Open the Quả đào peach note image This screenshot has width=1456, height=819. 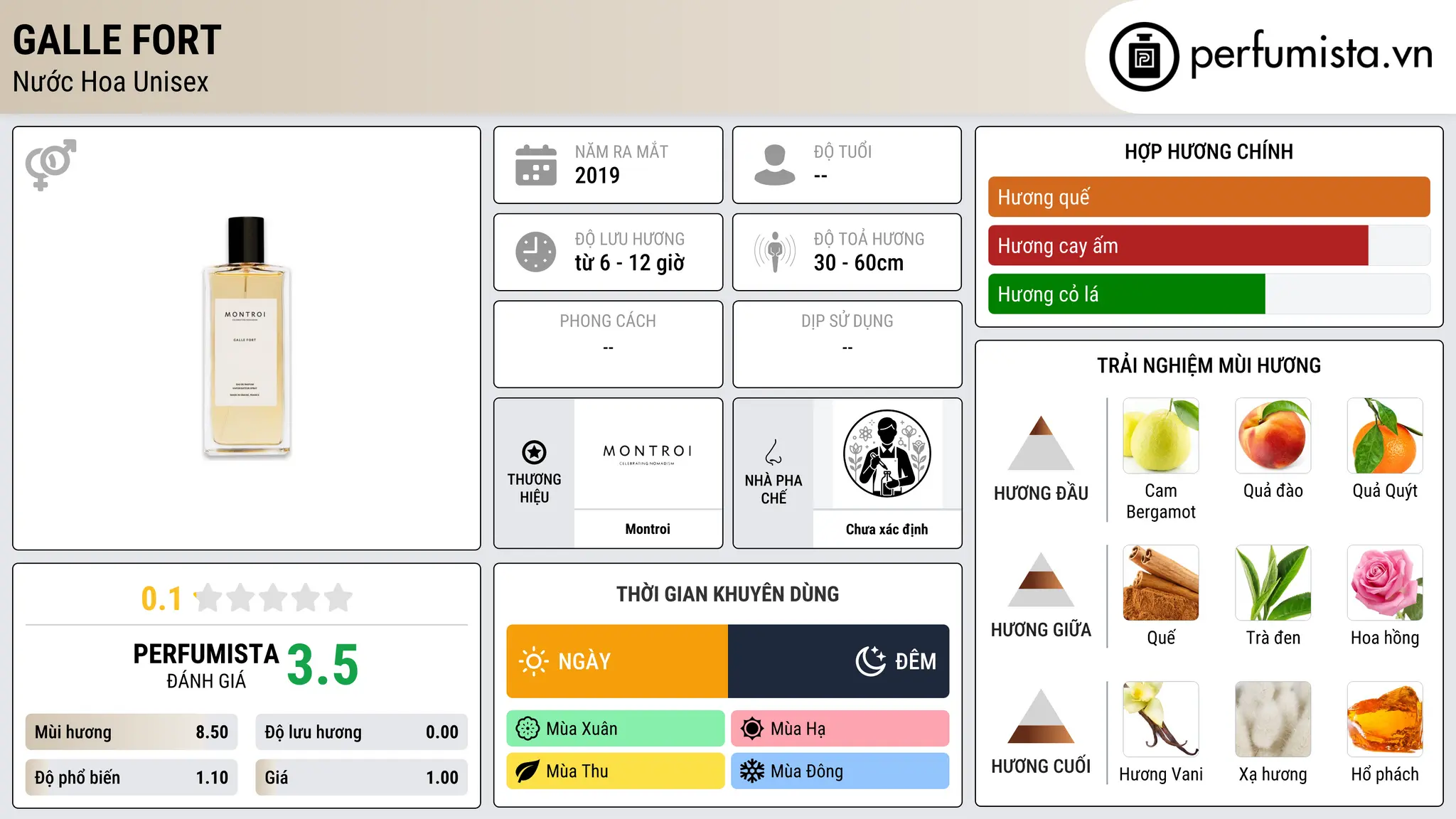pyautogui.click(x=1273, y=436)
